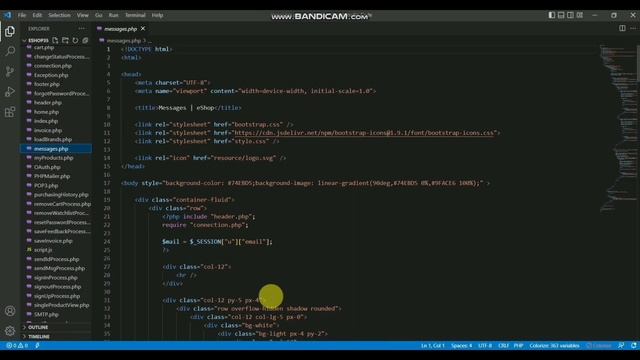Open the Run menu

(113, 15)
